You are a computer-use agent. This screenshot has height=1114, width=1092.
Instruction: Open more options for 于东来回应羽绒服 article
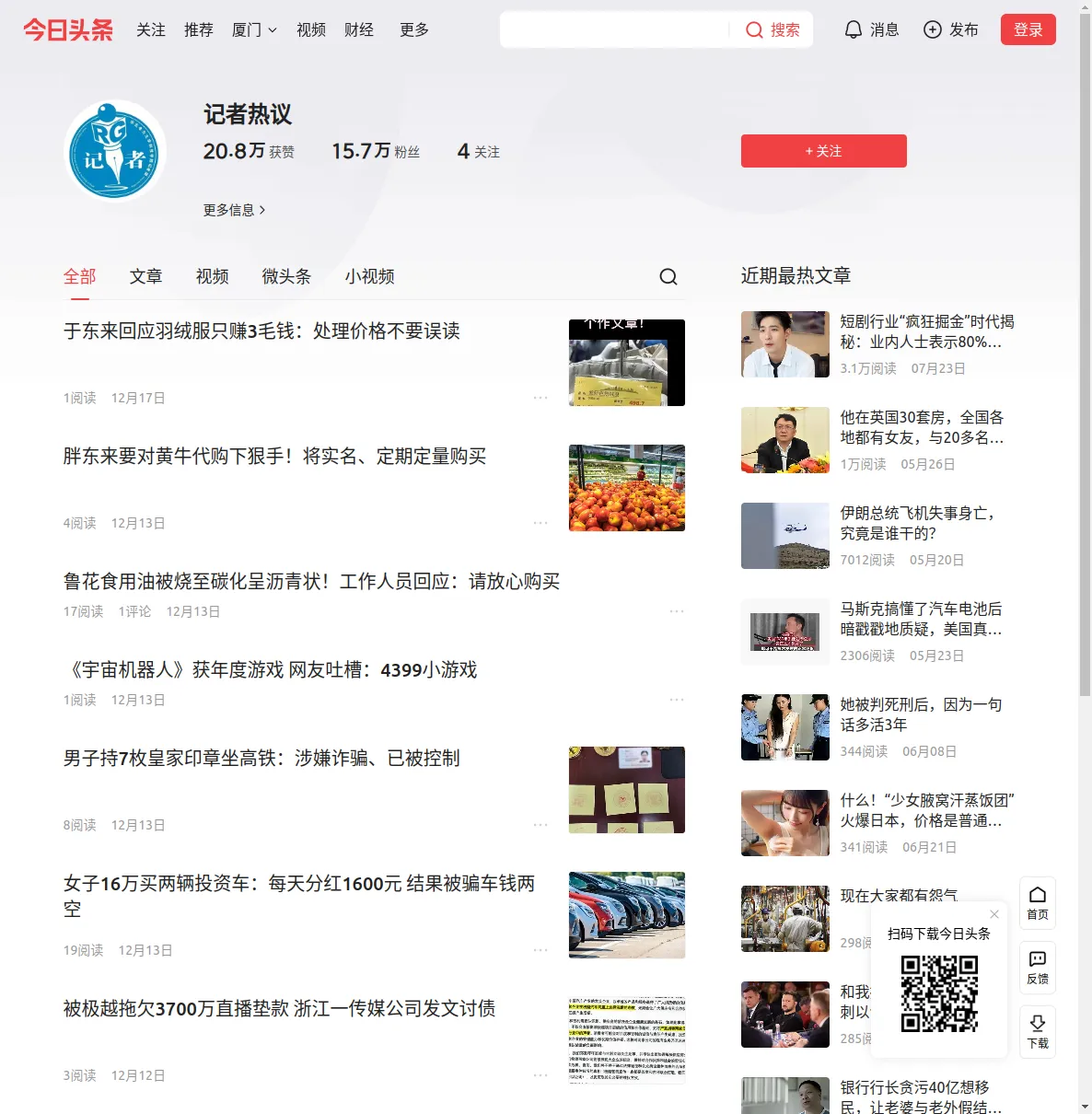(540, 398)
